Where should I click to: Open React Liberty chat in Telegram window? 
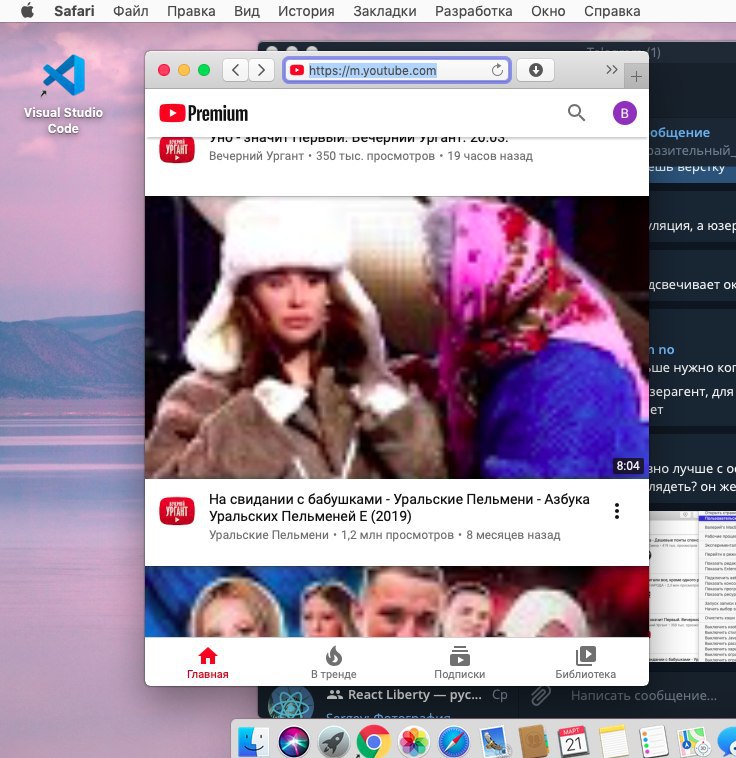(387, 701)
